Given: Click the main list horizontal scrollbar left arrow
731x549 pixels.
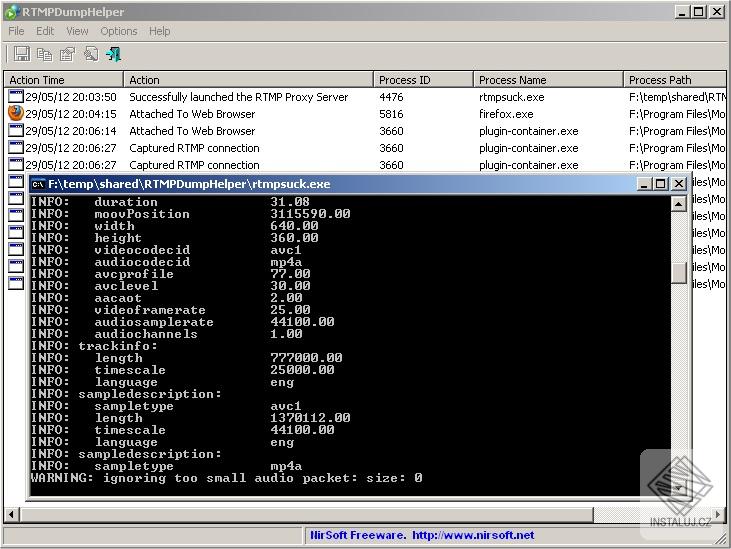Looking at the screenshot, I should [13, 514].
